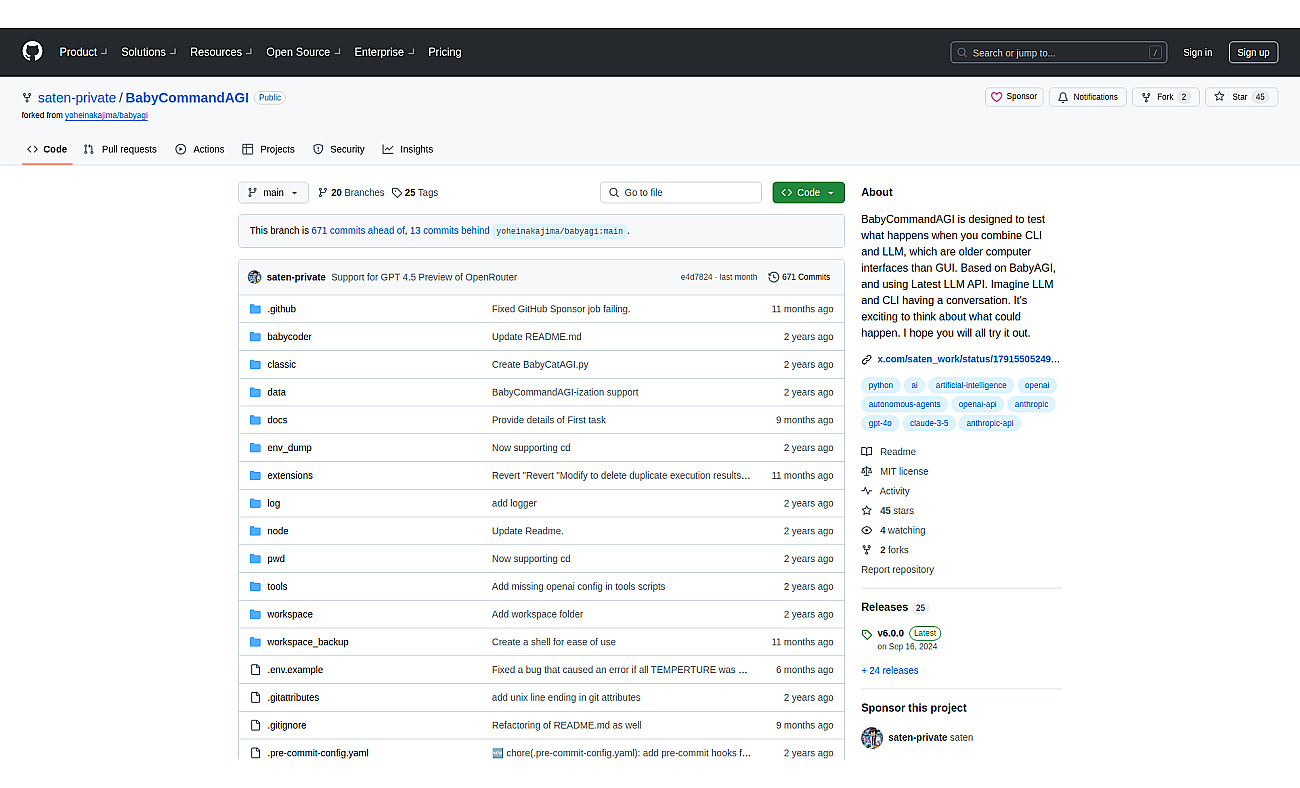This screenshot has width=1300, height=788.
Task: Click the env_dump folder icon
Action: (x=255, y=448)
